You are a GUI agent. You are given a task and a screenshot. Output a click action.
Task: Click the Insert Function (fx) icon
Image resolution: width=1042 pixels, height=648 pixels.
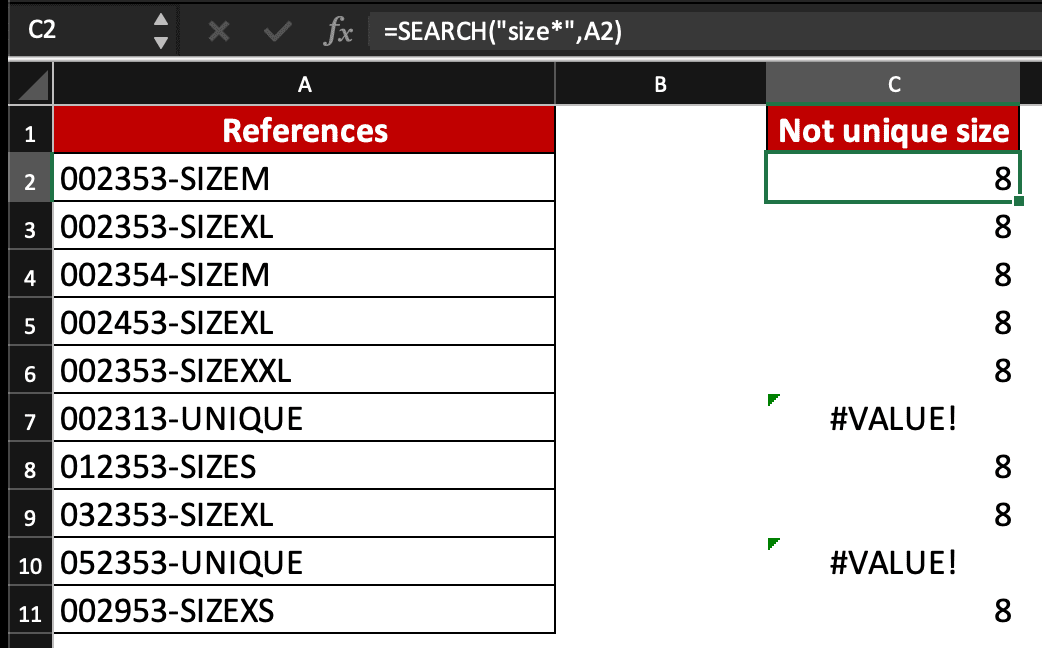[x=338, y=31]
